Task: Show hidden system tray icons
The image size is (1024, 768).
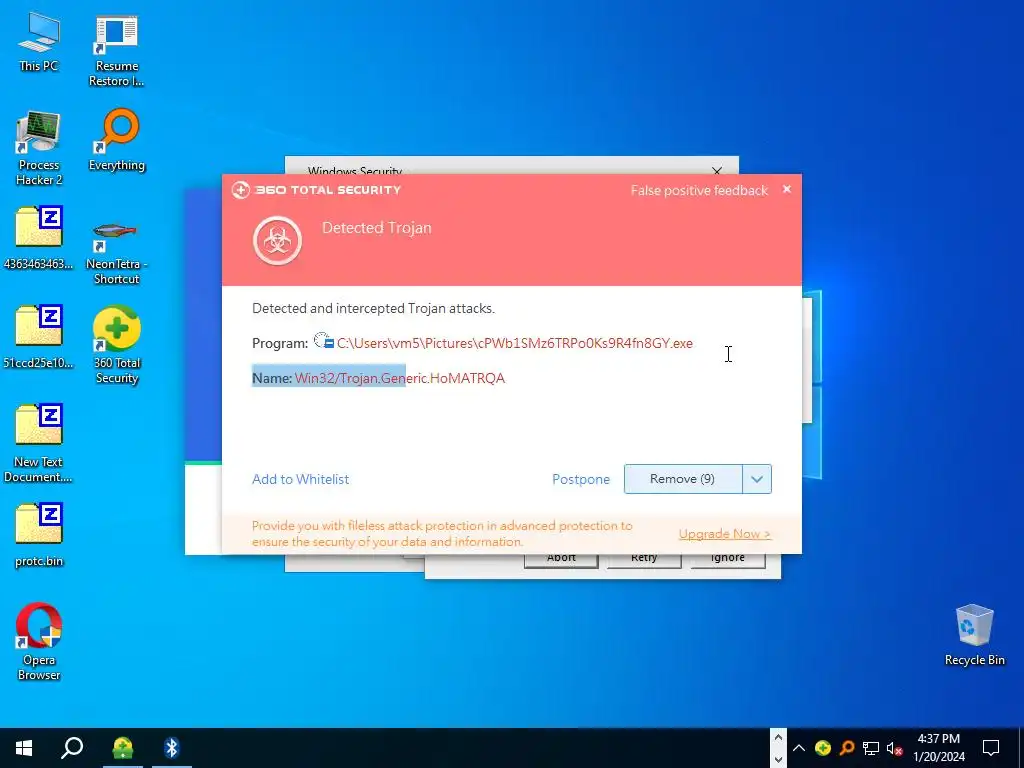Action: click(799, 748)
